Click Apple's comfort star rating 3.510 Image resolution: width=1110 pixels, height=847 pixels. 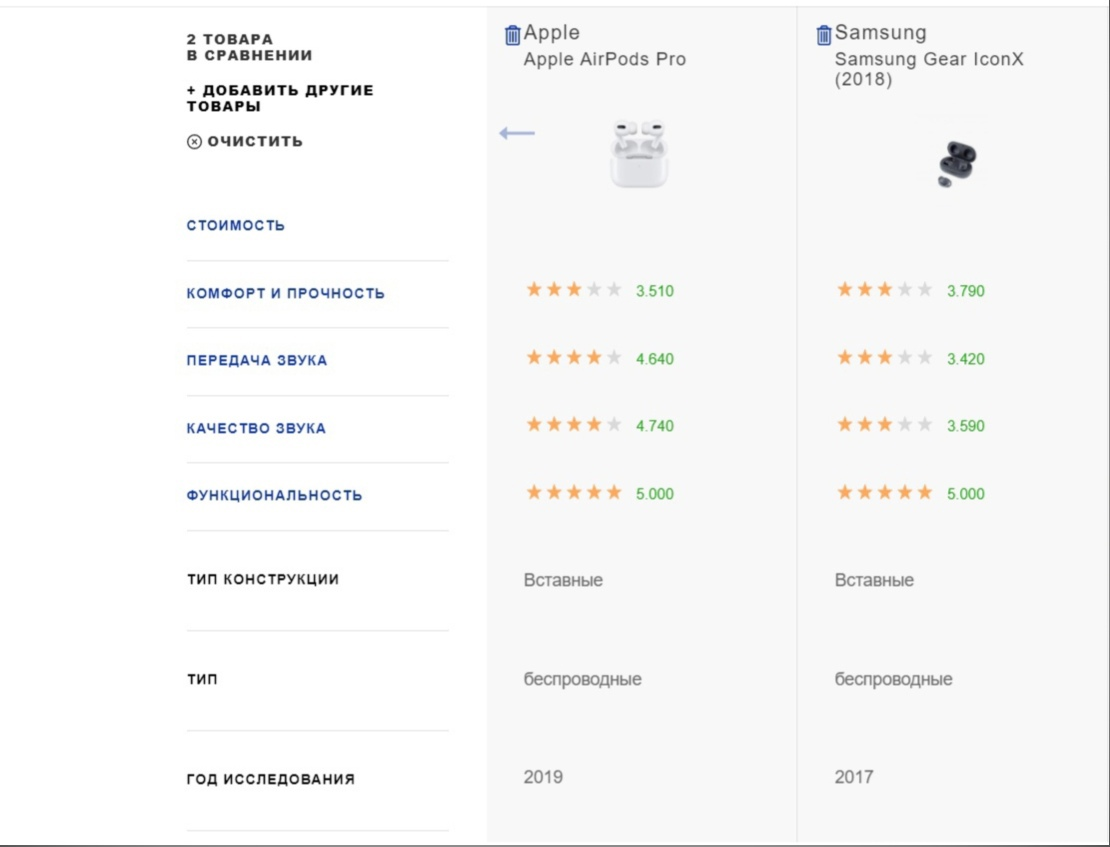(x=574, y=290)
